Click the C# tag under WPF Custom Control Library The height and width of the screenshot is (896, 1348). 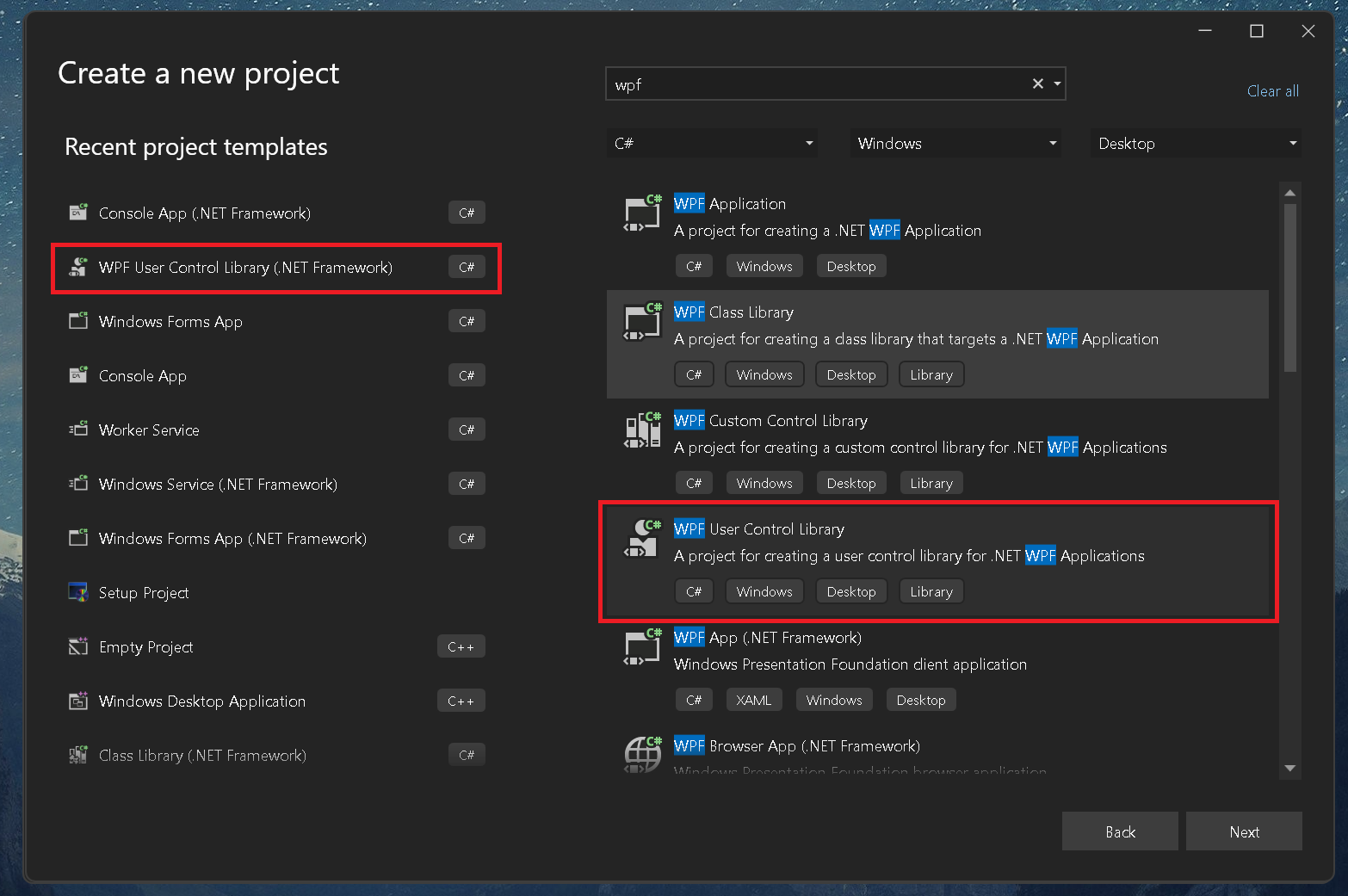tap(694, 483)
